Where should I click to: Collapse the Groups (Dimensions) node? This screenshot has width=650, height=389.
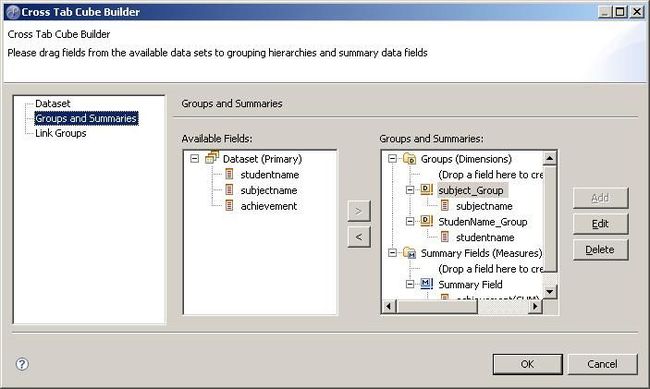pyautogui.click(x=392, y=159)
